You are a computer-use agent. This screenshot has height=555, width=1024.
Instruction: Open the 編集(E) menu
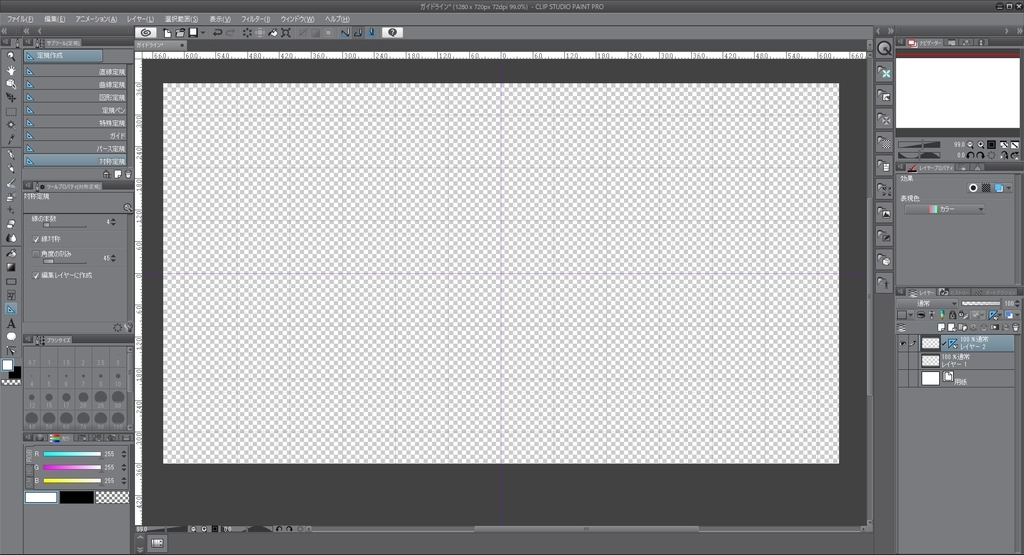(55, 19)
